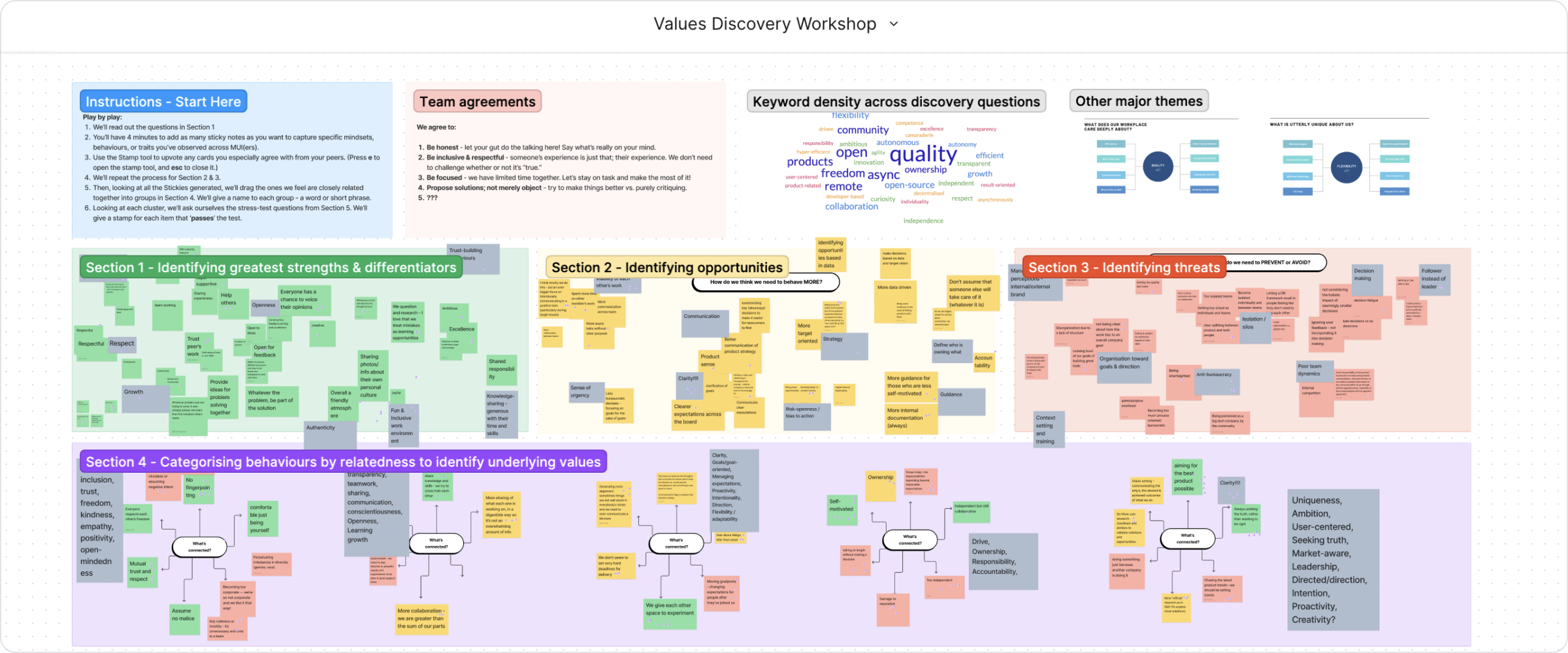Viewport: 1568px width, 653px height.
Task: Click the Section 3 Identifying threats header
Action: pyautogui.click(x=1124, y=267)
